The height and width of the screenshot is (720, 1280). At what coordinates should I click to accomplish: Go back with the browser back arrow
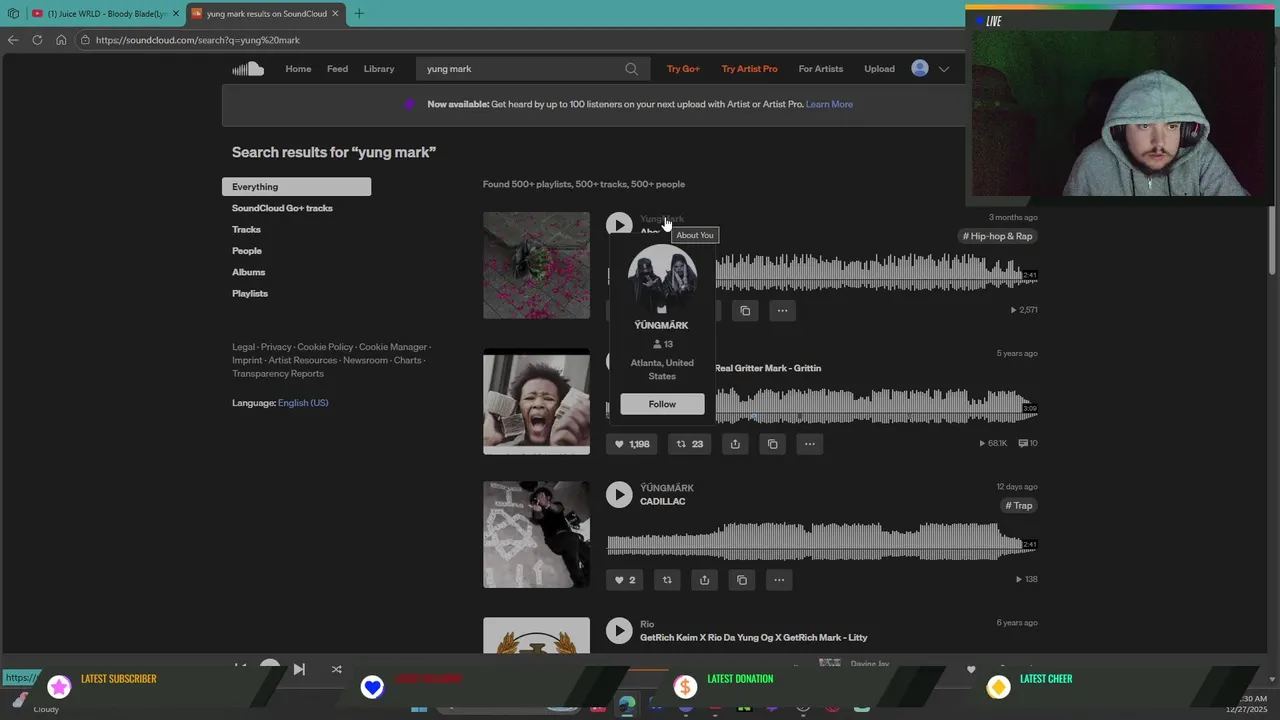pos(13,40)
